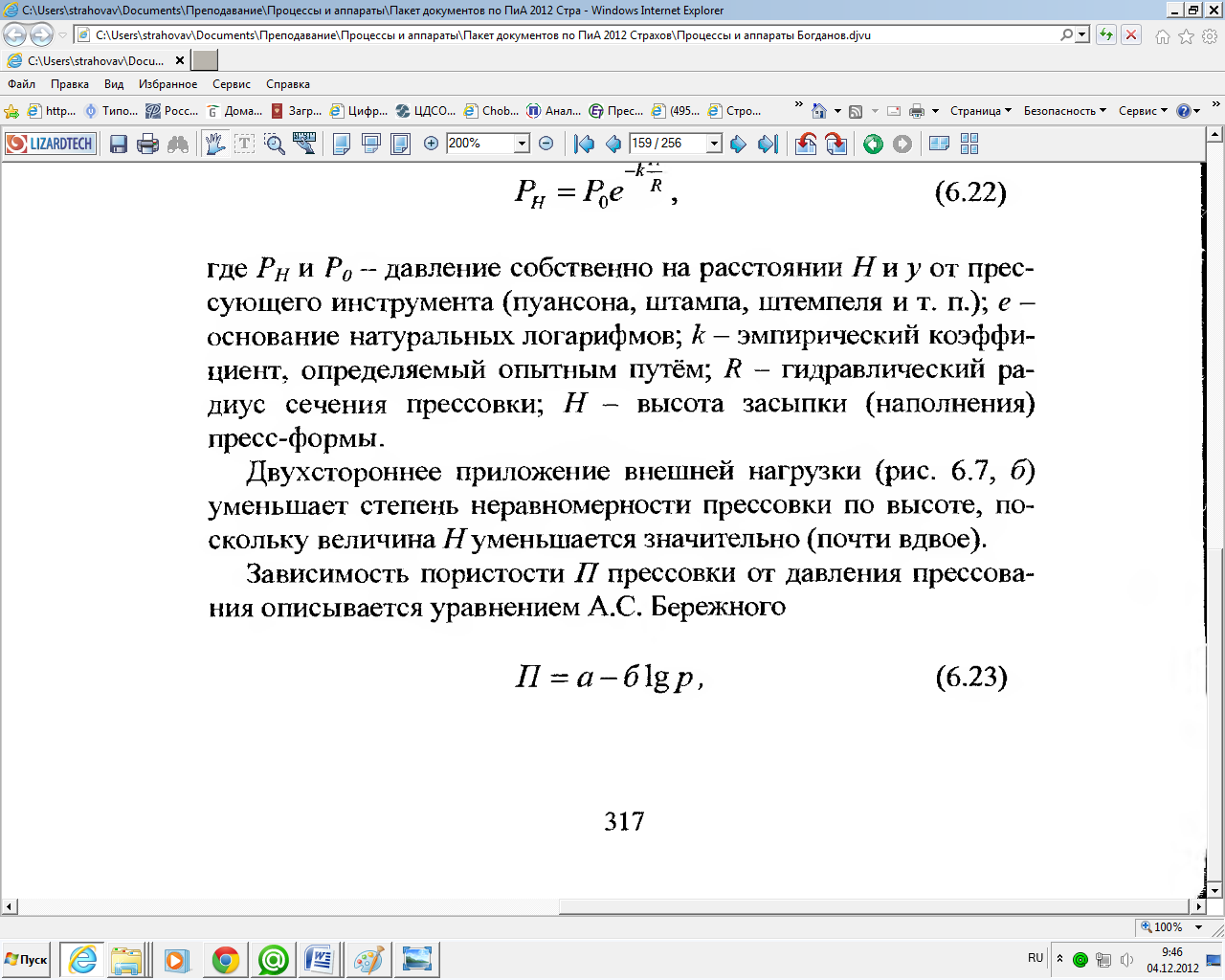Jump to the last page
The width and height of the screenshot is (1225, 980).
pos(768,144)
